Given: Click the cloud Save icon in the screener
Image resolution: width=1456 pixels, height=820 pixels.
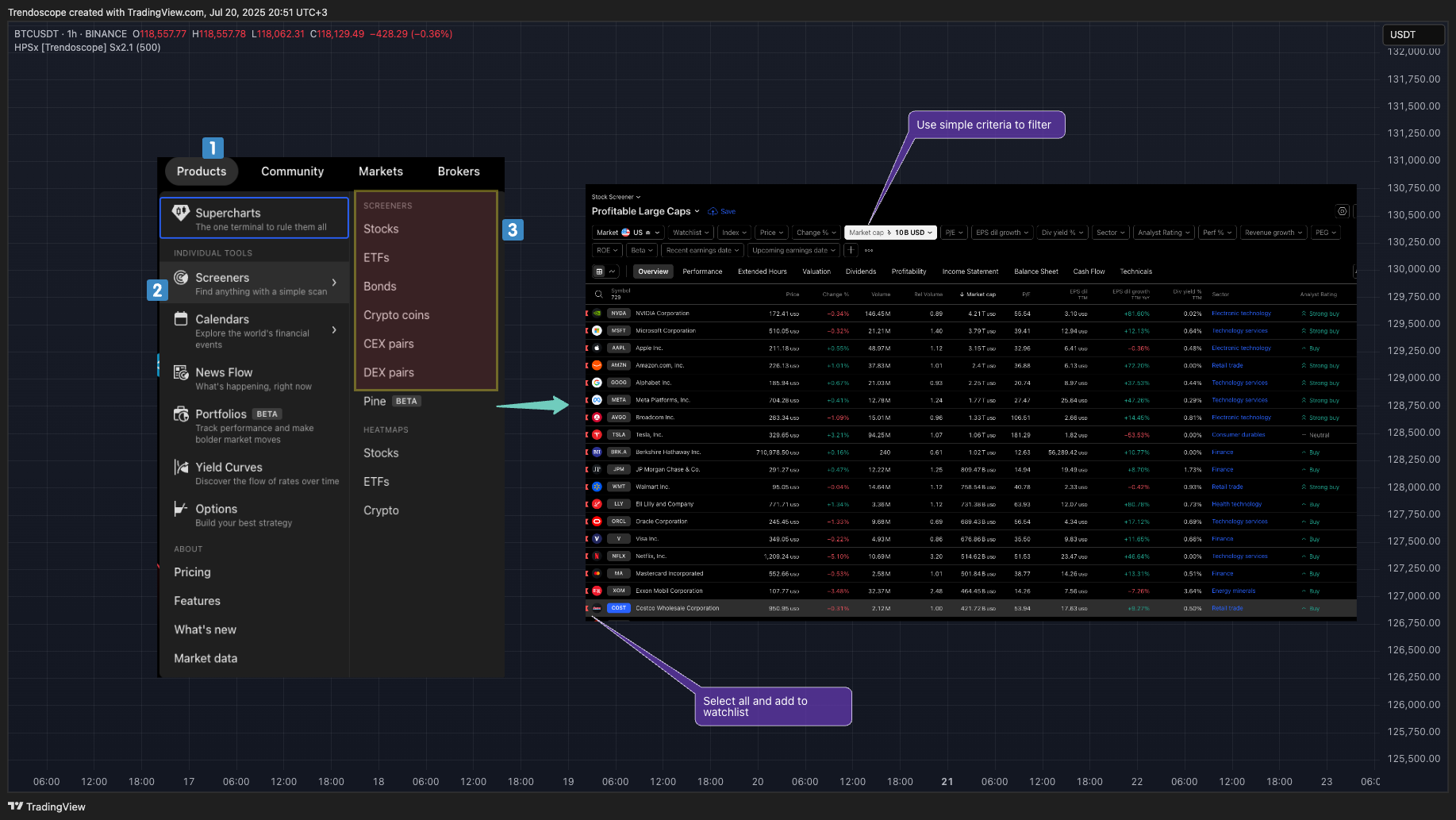Looking at the screenshot, I should click(x=713, y=211).
